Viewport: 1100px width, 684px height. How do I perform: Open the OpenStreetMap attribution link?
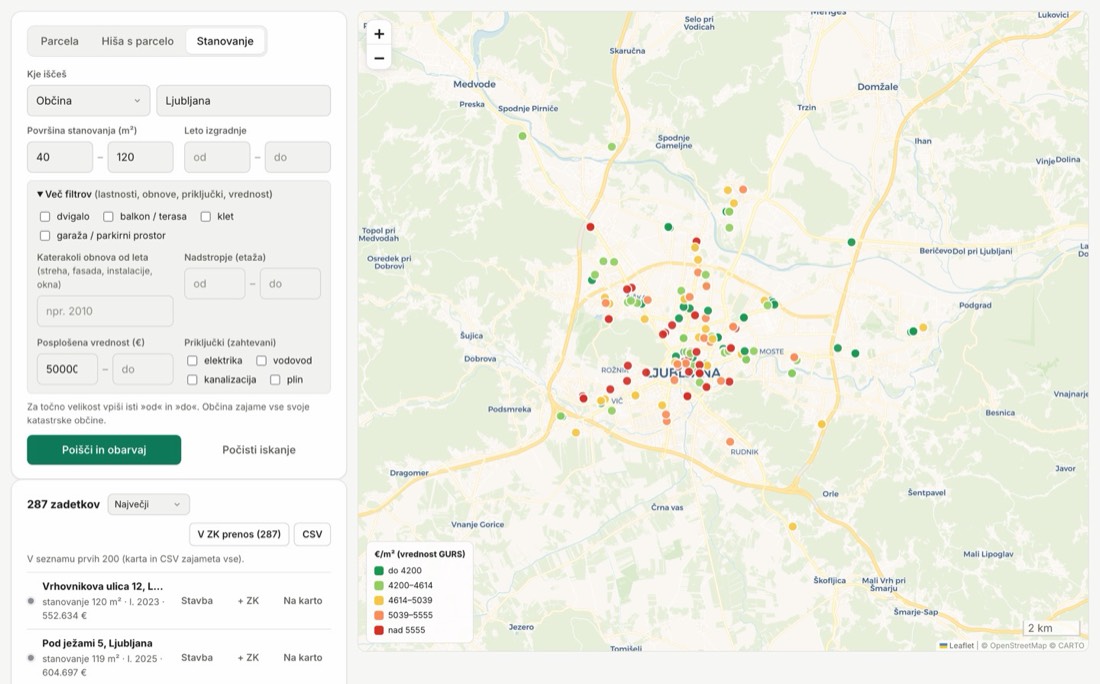tap(1017, 645)
